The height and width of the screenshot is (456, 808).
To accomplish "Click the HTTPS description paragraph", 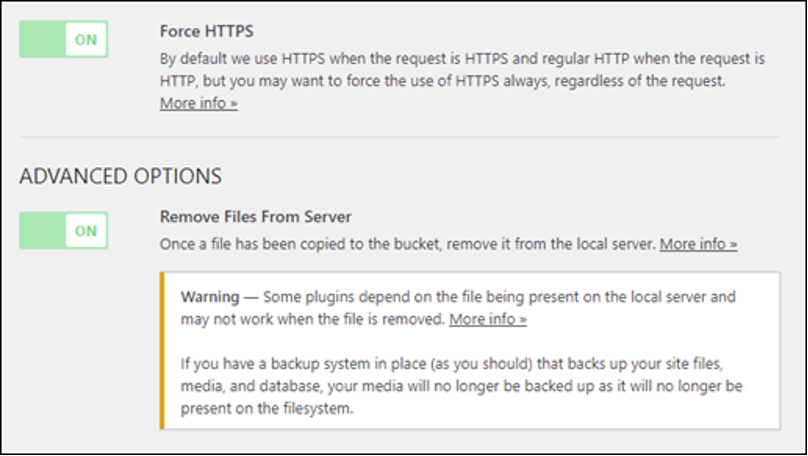I will 462,70.
